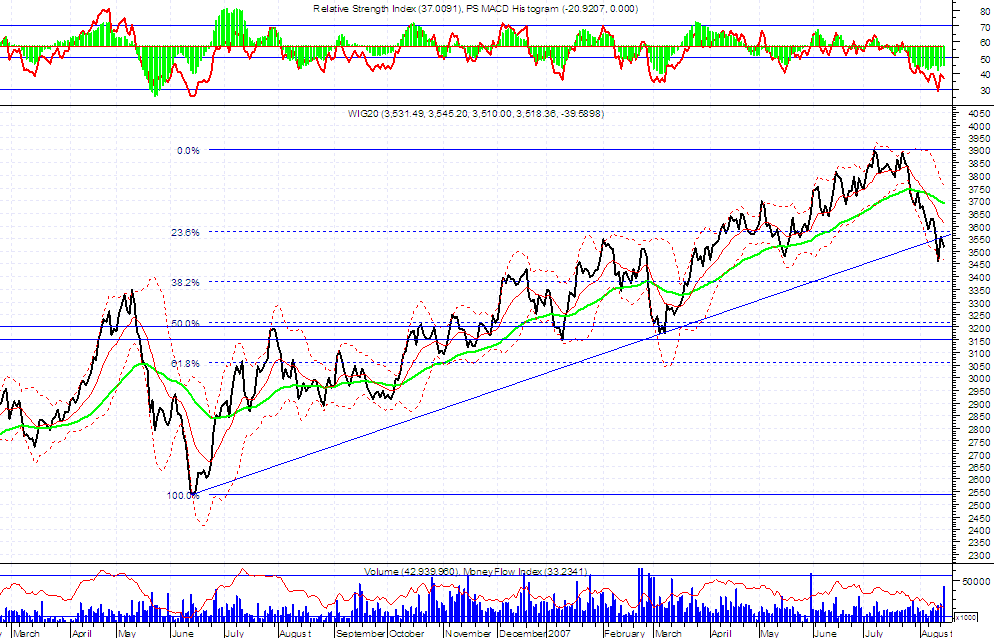The image size is (994, 638).
Task: Click the 2300 price axis value
Action: click(x=979, y=556)
